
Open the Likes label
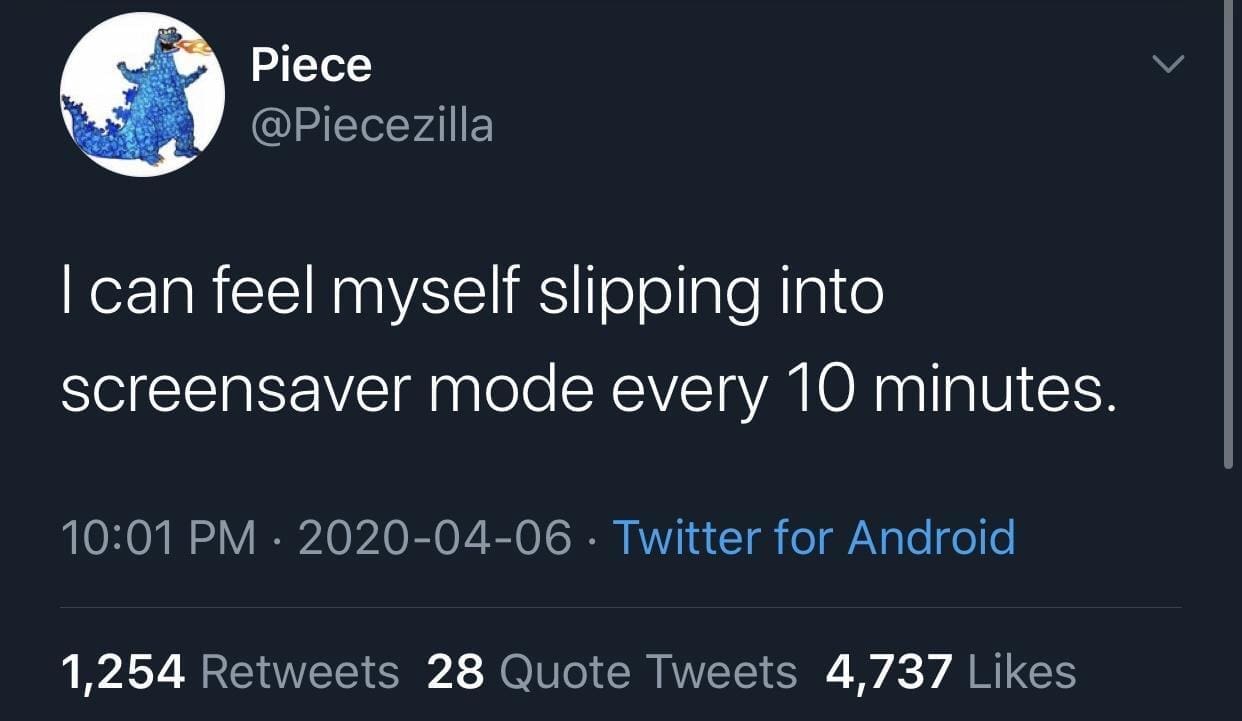(1023, 671)
